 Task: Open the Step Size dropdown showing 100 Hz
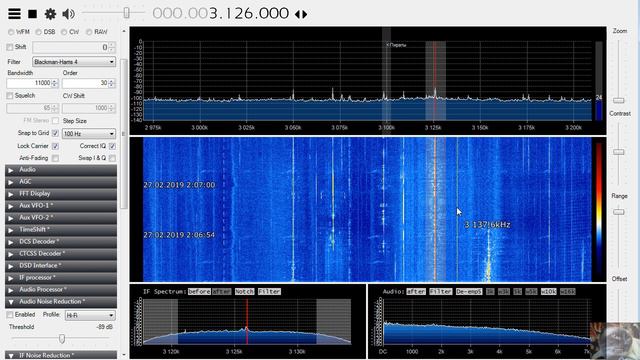coord(89,133)
